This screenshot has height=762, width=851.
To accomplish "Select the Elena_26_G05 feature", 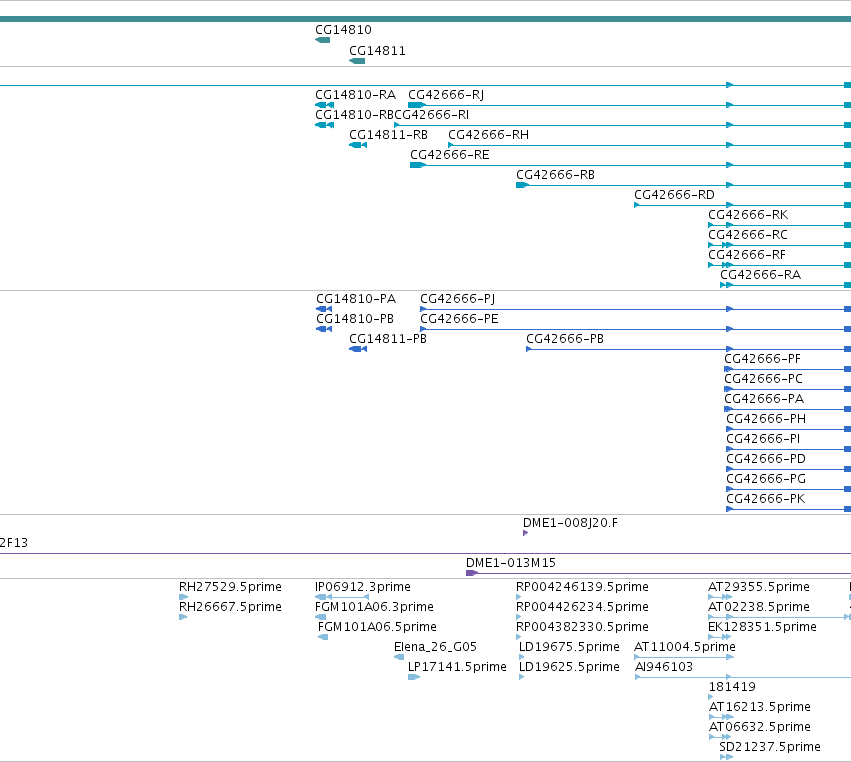I will coord(435,647).
